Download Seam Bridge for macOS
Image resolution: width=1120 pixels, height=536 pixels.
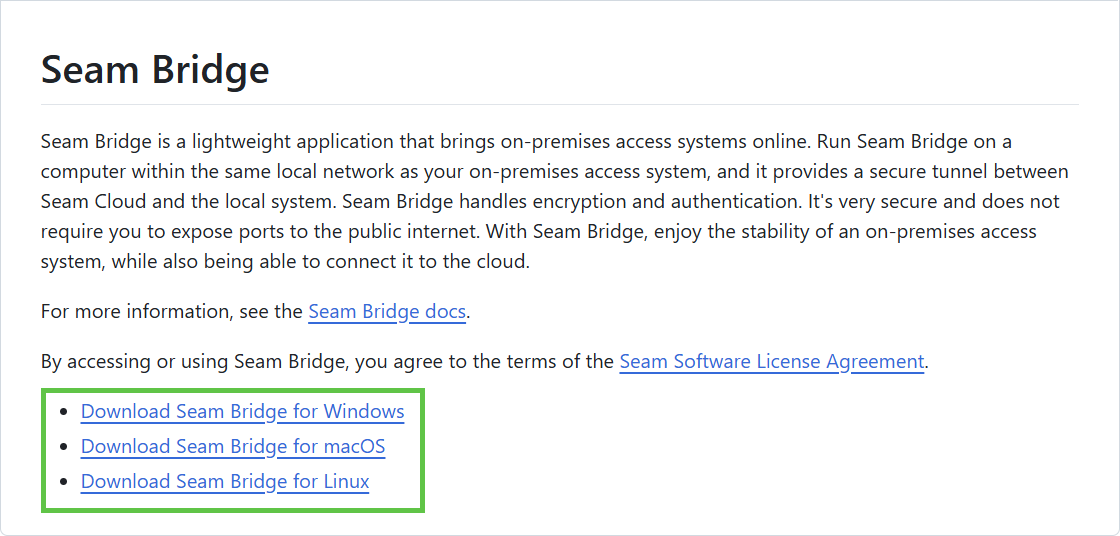point(233,447)
